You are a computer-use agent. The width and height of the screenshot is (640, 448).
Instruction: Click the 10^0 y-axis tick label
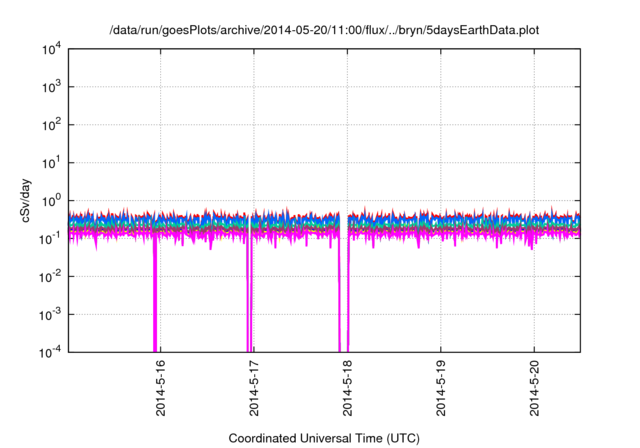pos(51,201)
